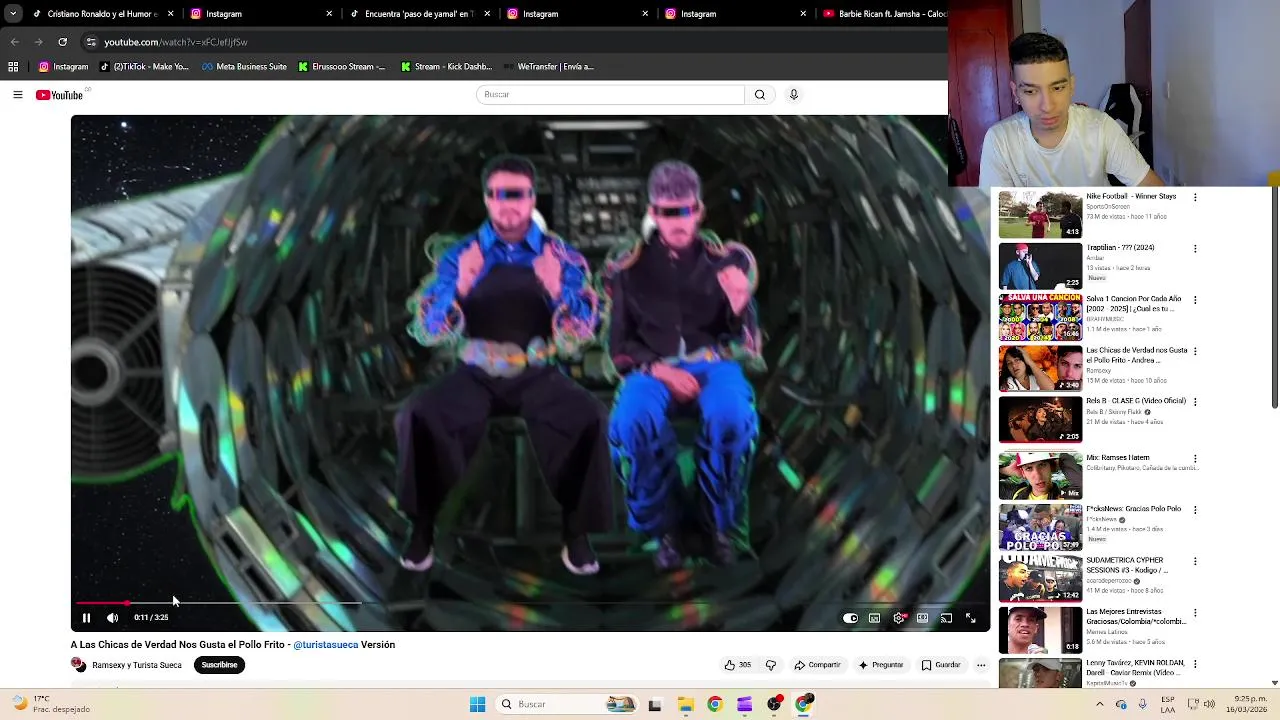Open options for Salva 1 Cancion video
Viewport: 1280px width, 720px height.
[1195, 300]
